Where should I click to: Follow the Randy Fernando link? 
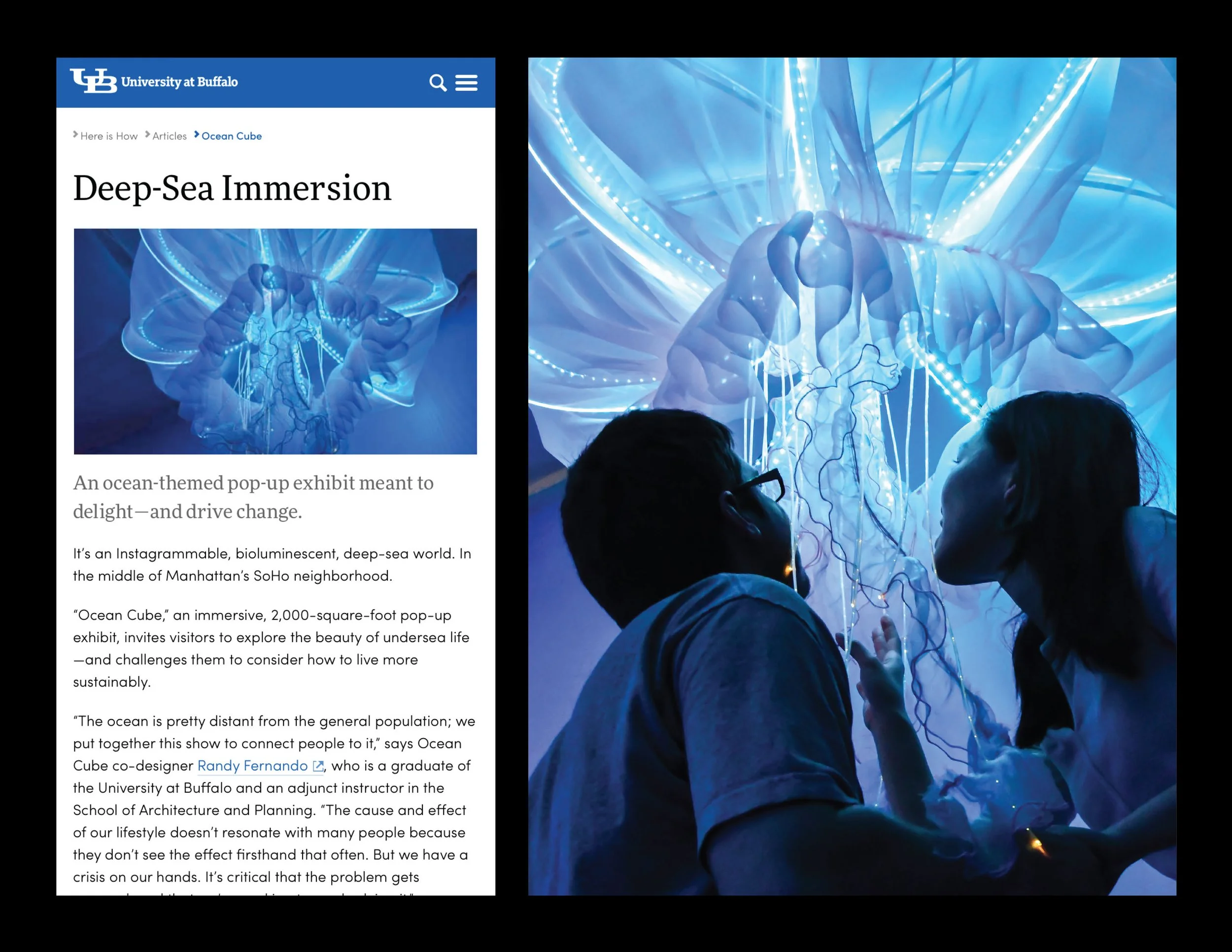pyautogui.click(x=252, y=766)
